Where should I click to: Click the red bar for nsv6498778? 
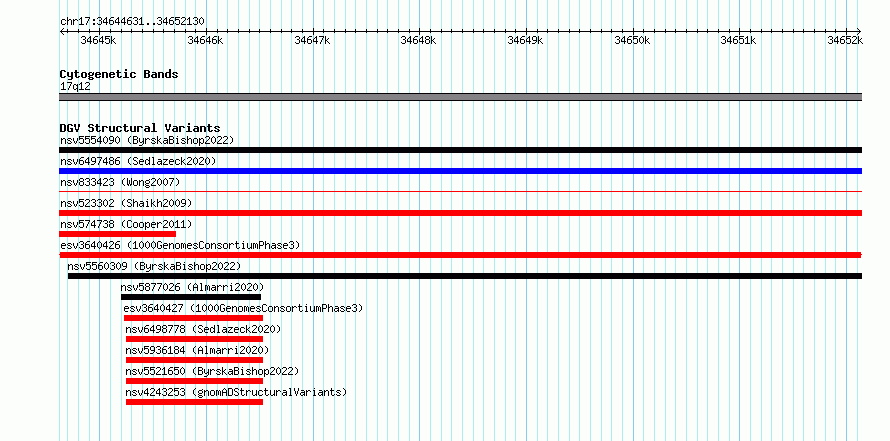194,339
